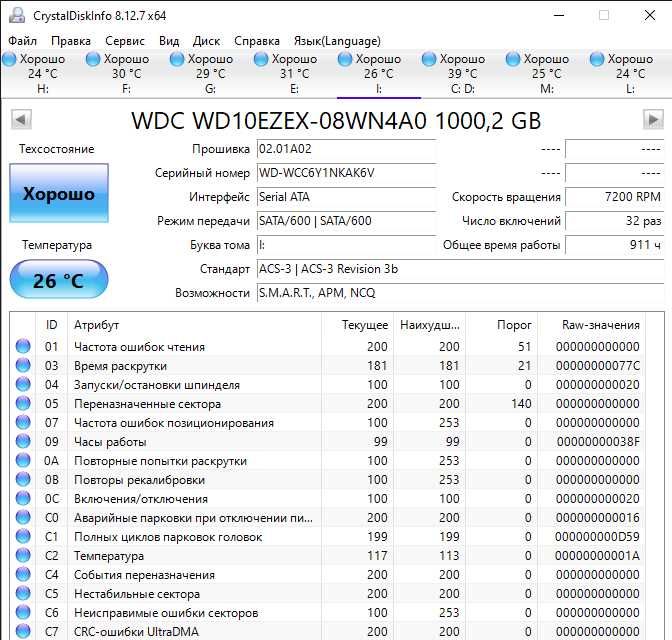Viewport: 672px width, 640px height.
Task: Click the Хорошо health status button
Action: pyautogui.click(x=59, y=193)
